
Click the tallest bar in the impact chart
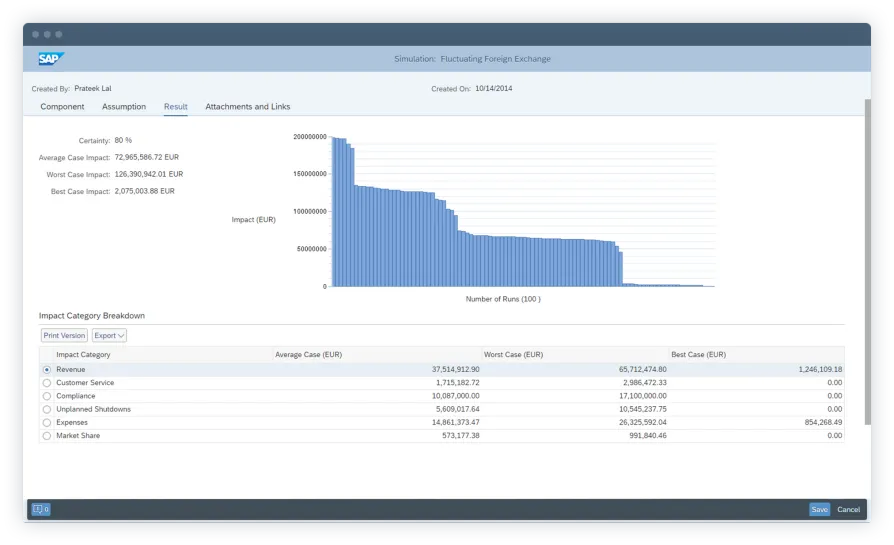tap(334, 212)
